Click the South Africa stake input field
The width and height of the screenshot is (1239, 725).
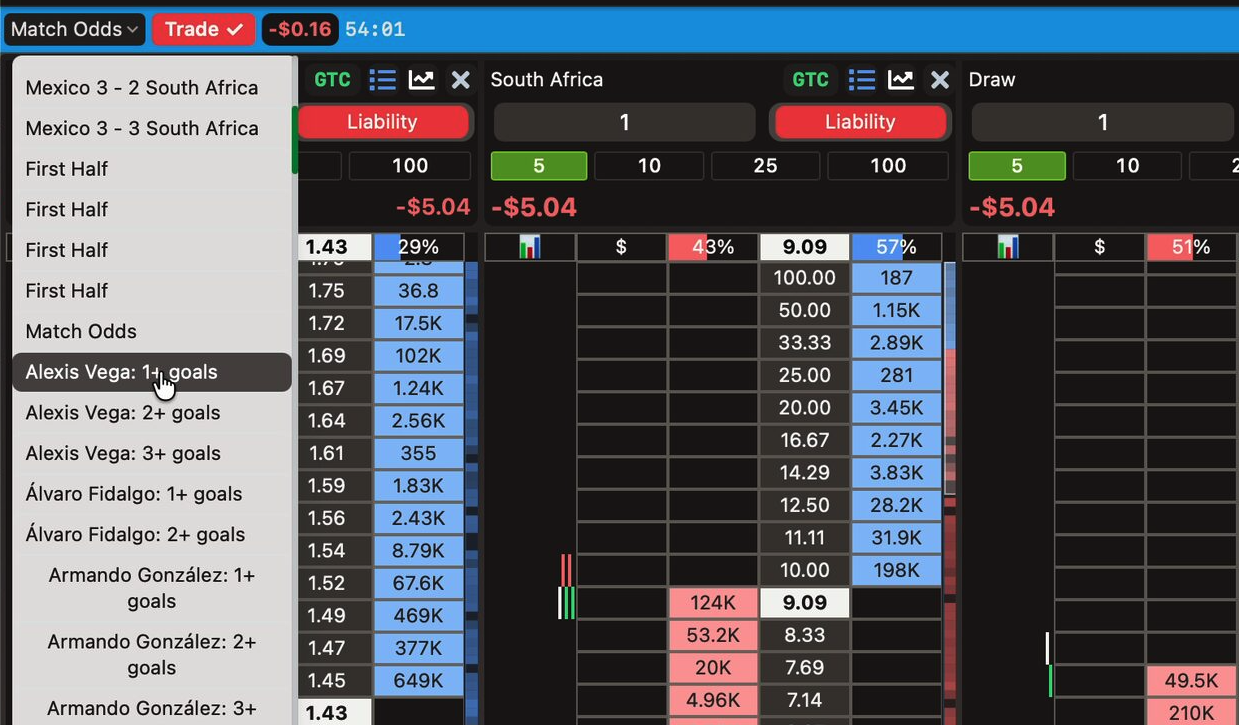click(x=624, y=122)
